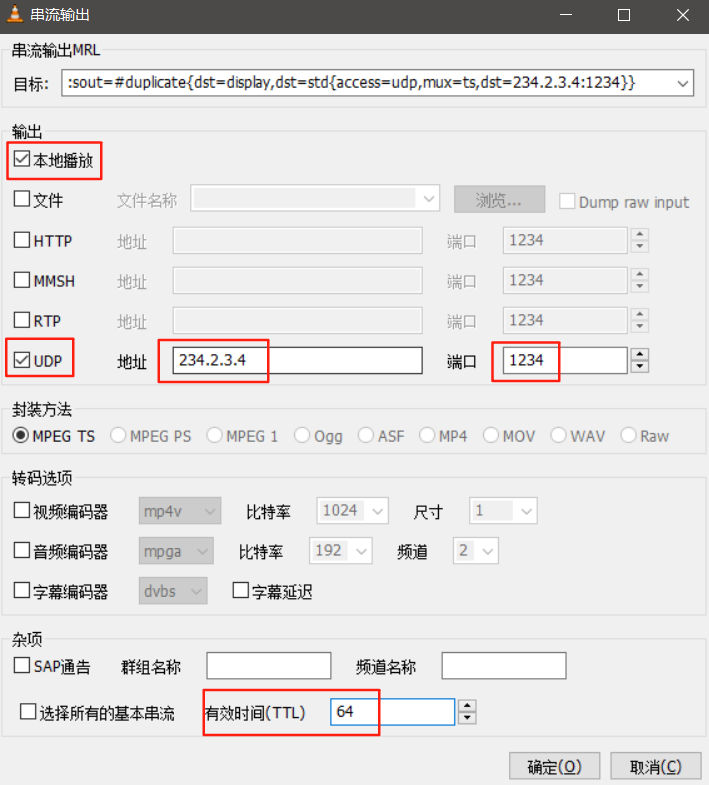The width and height of the screenshot is (709, 785).
Task: Enable the 字幕延迟 checkbox
Action: click(241, 590)
